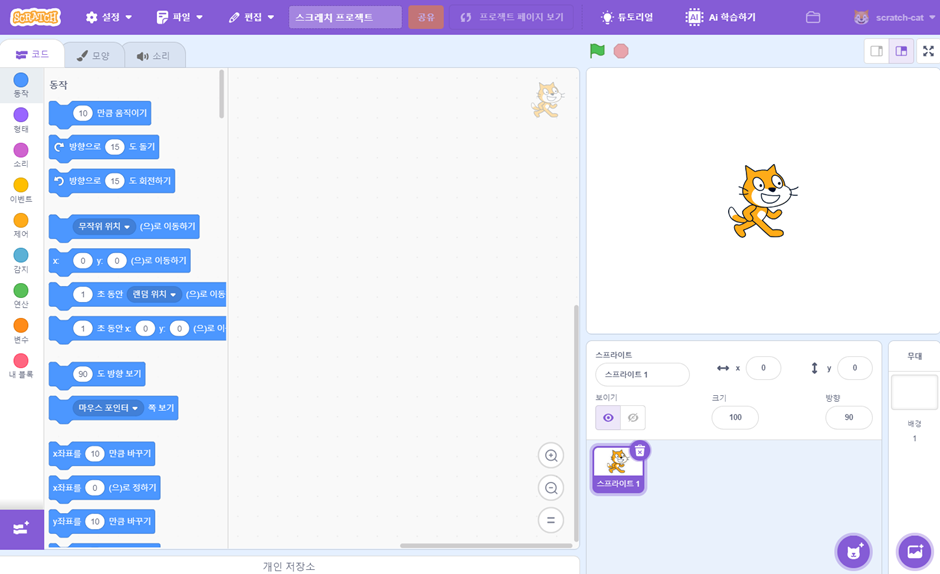Select the 스프라이트 1 thumbnail
The image size is (940, 574).
point(617,470)
